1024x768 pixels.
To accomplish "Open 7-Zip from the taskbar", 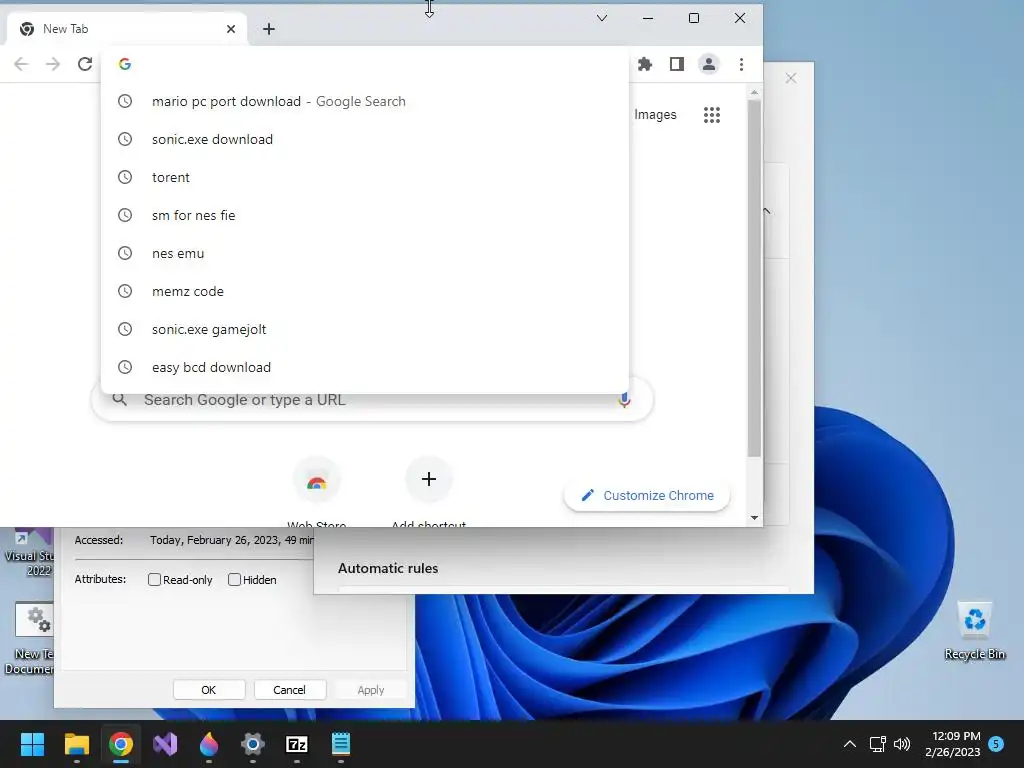I will tap(296, 744).
